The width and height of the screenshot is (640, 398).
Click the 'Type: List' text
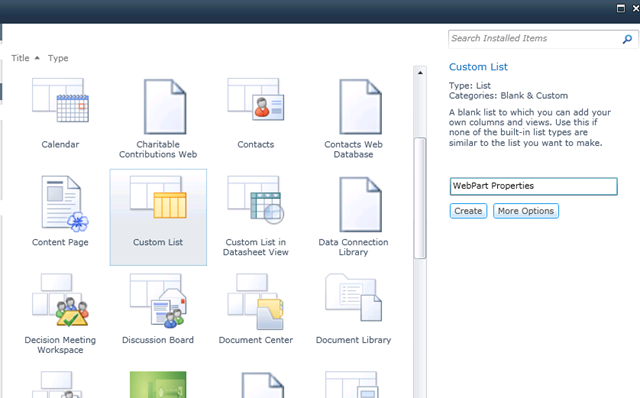(470, 86)
